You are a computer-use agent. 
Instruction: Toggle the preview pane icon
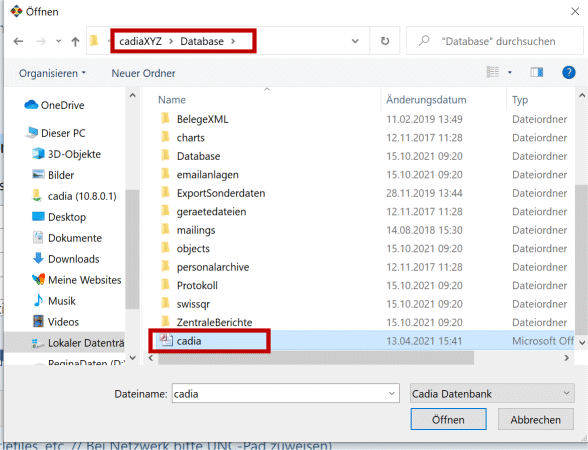tap(537, 72)
